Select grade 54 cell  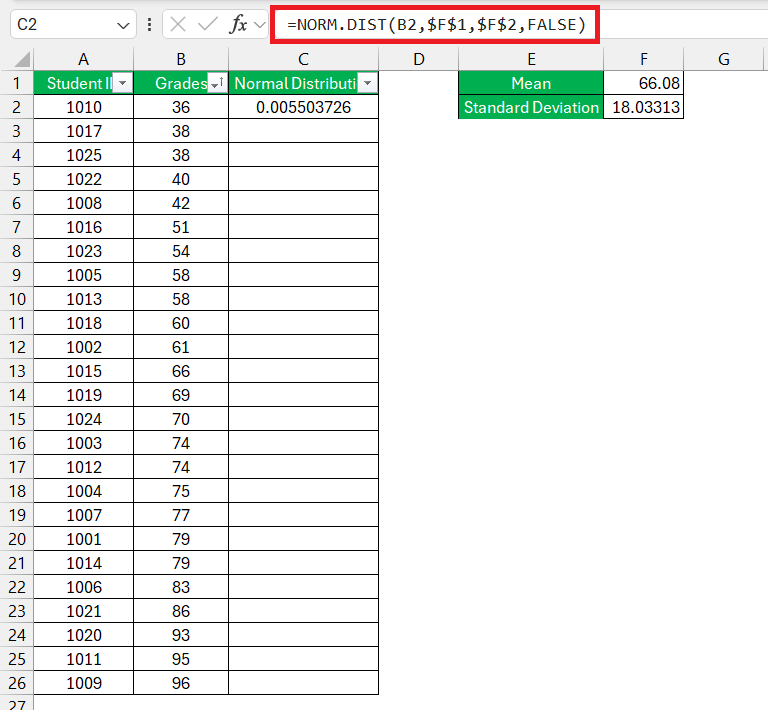point(181,251)
